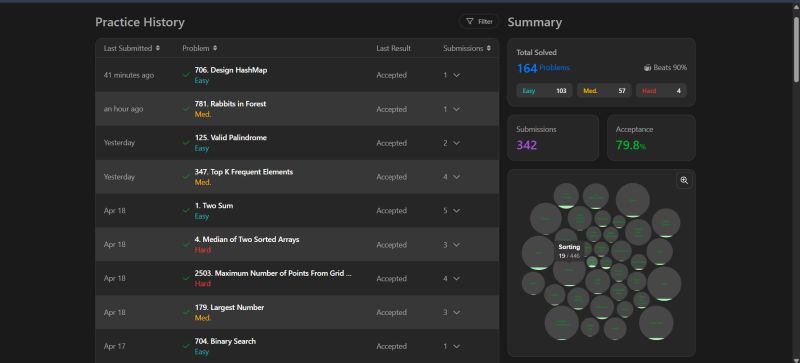Click the page vertical scrollbar thumb

coord(796,49)
